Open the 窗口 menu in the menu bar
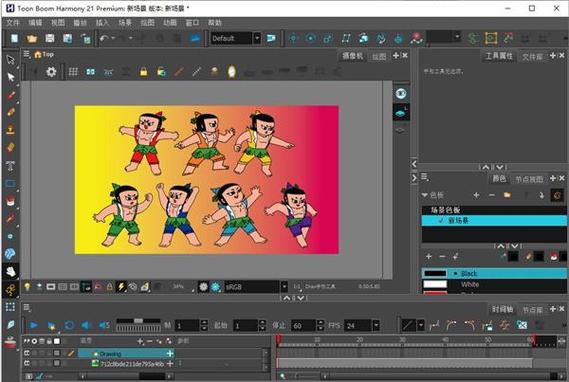The height and width of the screenshot is (382, 569). pos(192,22)
